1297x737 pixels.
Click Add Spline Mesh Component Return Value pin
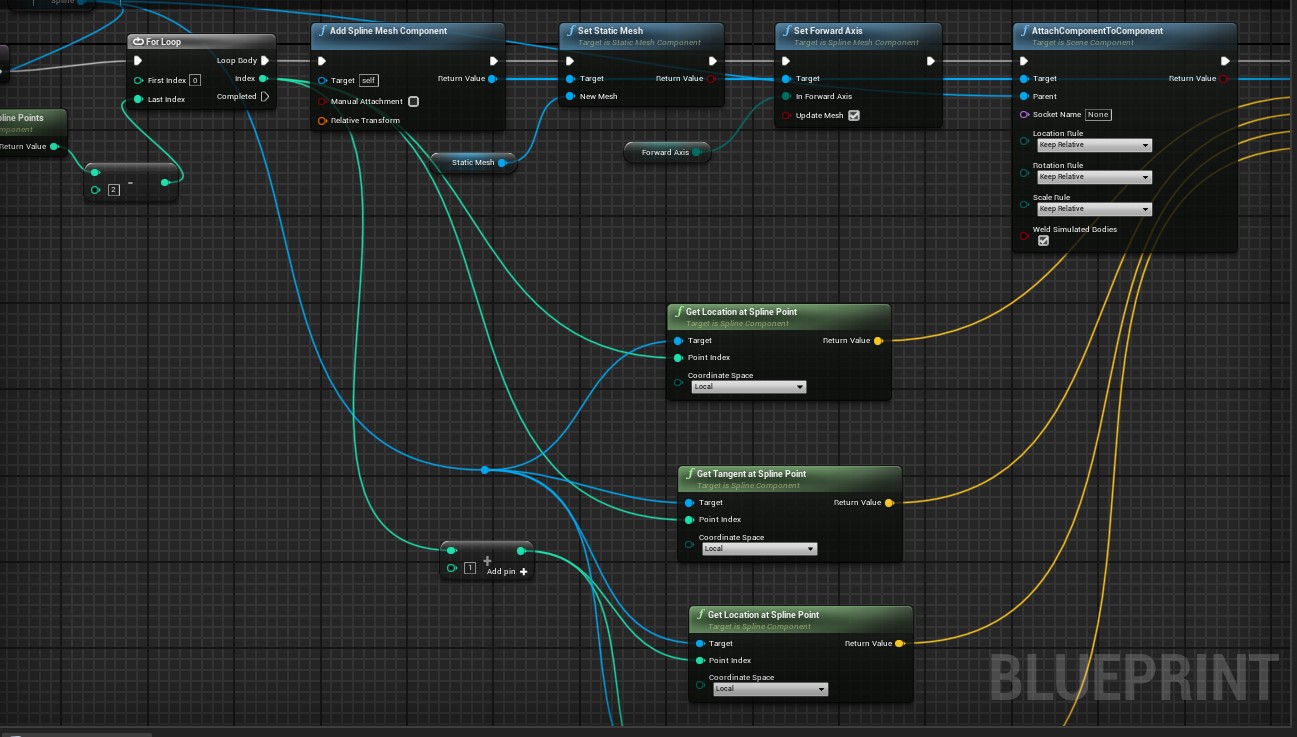(x=493, y=79)
